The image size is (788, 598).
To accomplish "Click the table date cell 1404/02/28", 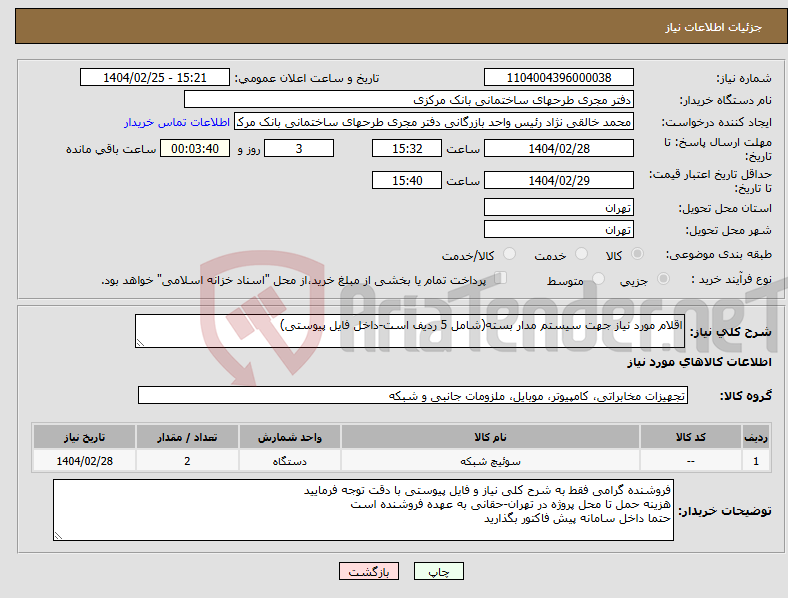I will point(84,461).
